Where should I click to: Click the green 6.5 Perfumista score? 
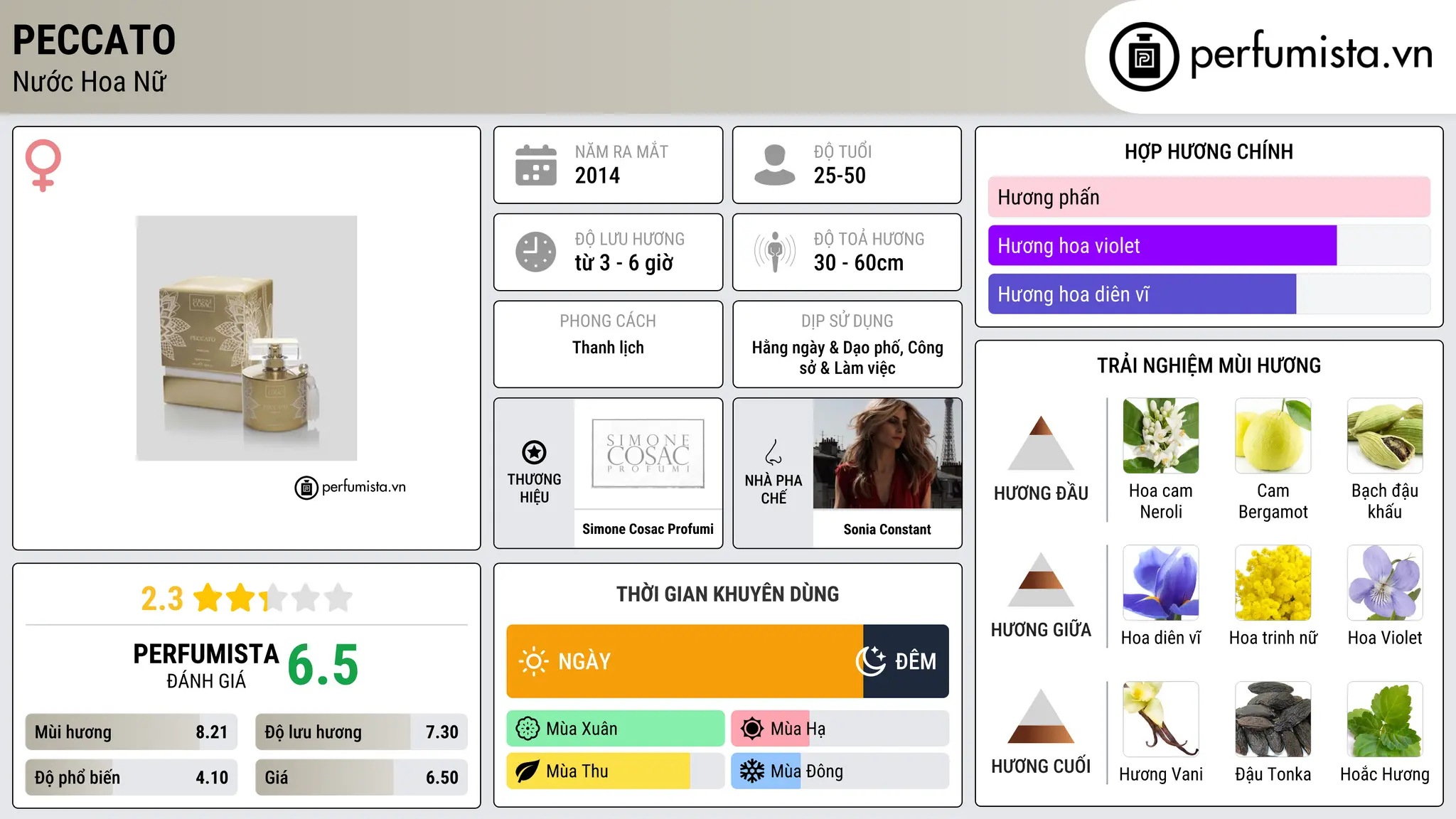click(323, 665)
